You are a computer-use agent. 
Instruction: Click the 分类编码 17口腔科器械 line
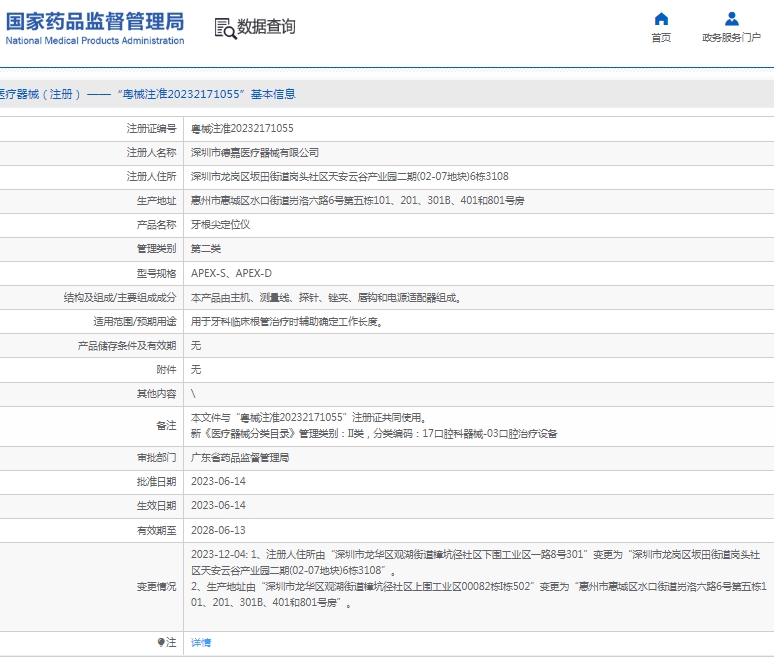pos(374,433)
